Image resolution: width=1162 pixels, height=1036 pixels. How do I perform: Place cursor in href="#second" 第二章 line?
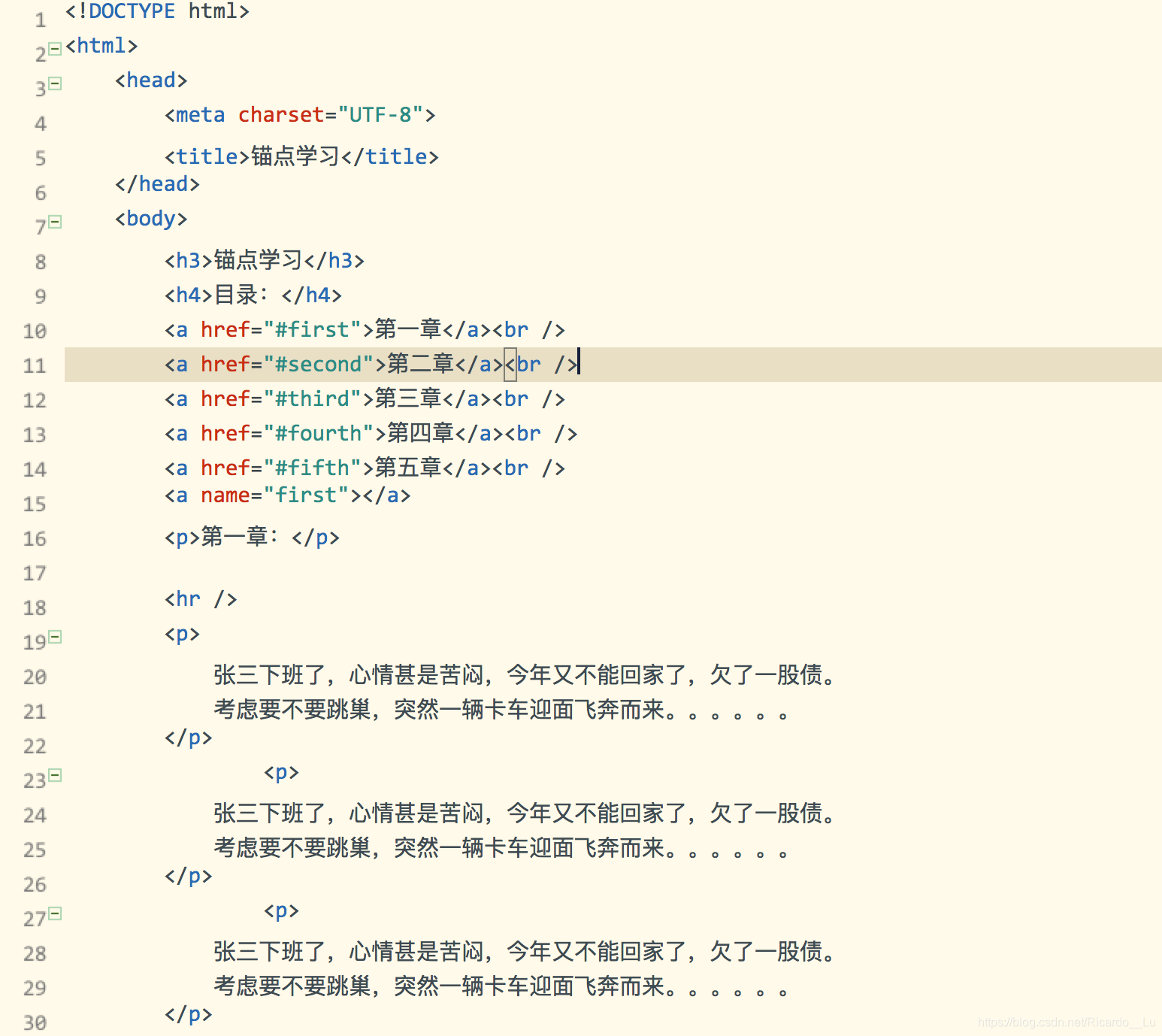click(371, 364)
